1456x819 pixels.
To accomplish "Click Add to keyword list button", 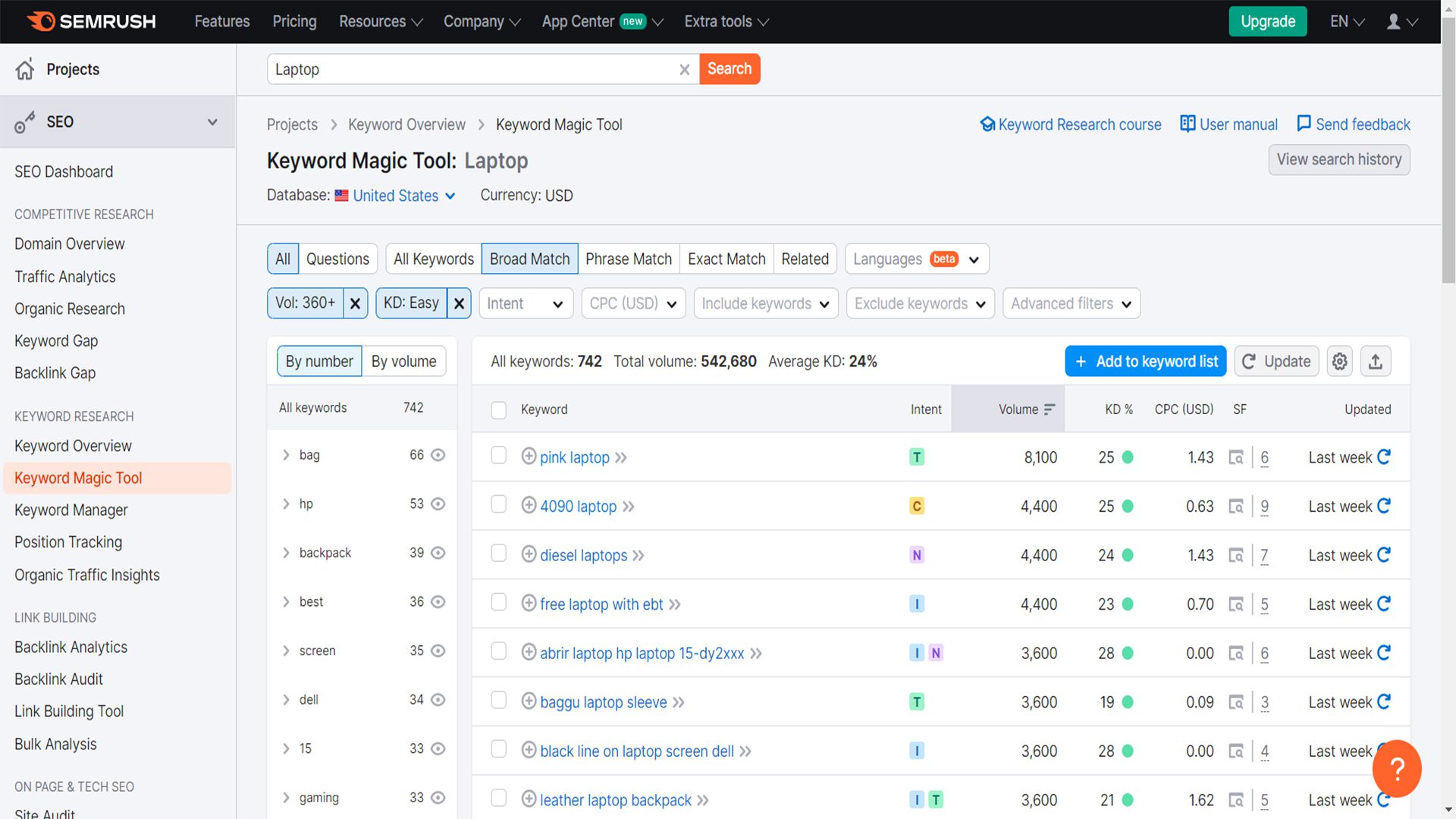I will point(1145,362).
